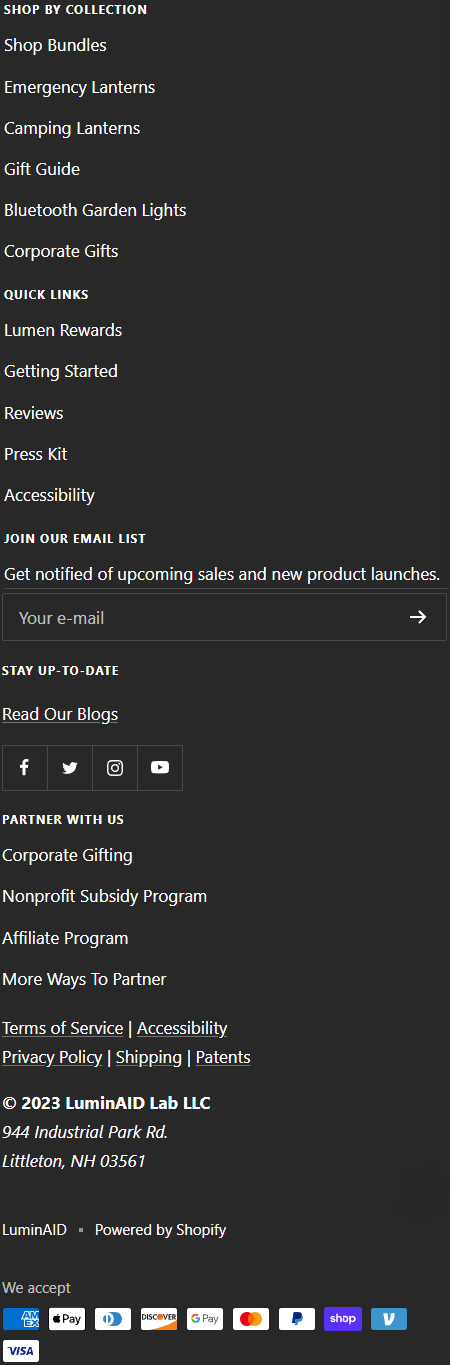Submit email with the arrow icon
This screenshot has width=450, height=1365.
point(418,617)
